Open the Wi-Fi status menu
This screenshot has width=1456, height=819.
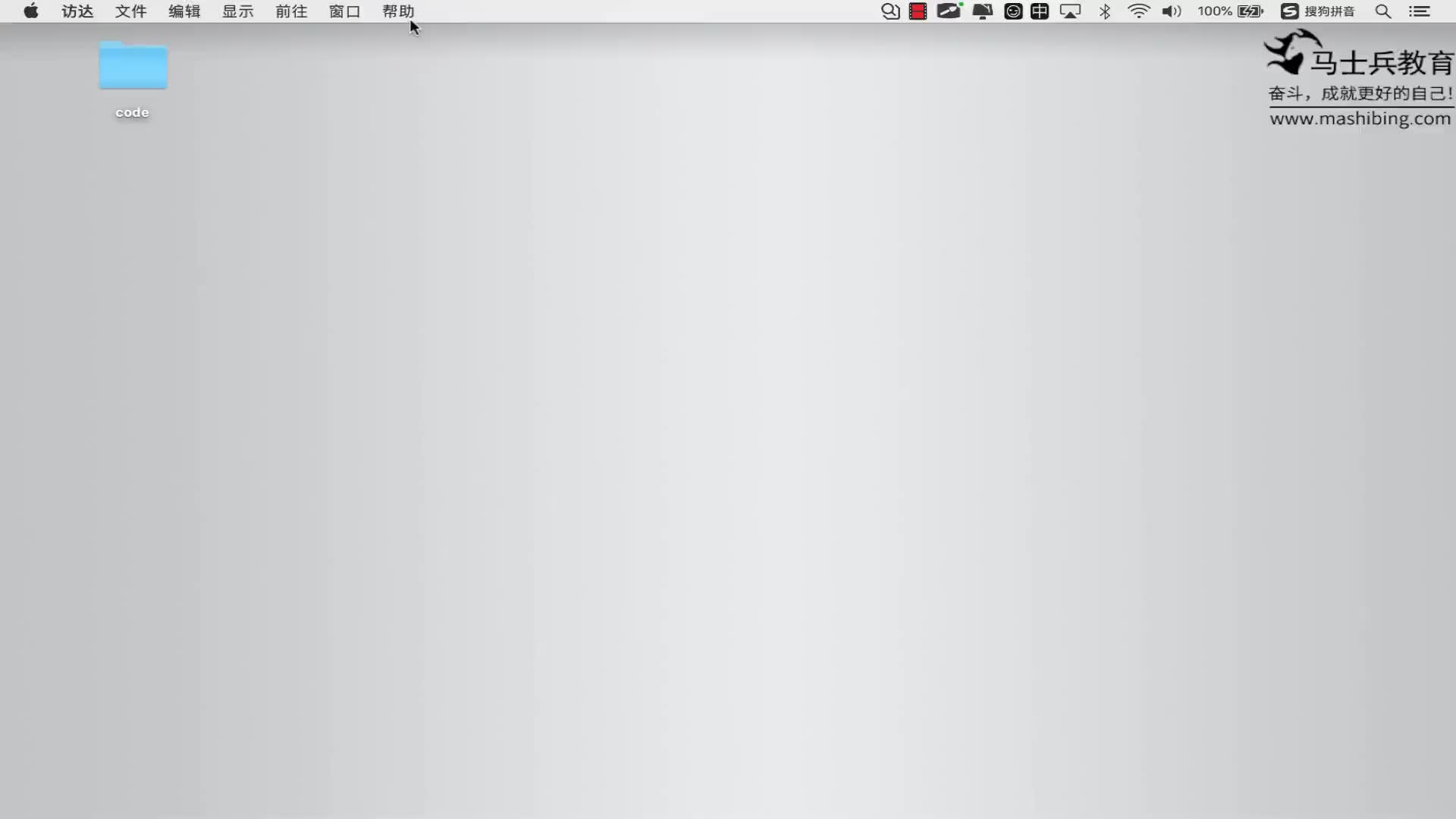(1138, 11)
